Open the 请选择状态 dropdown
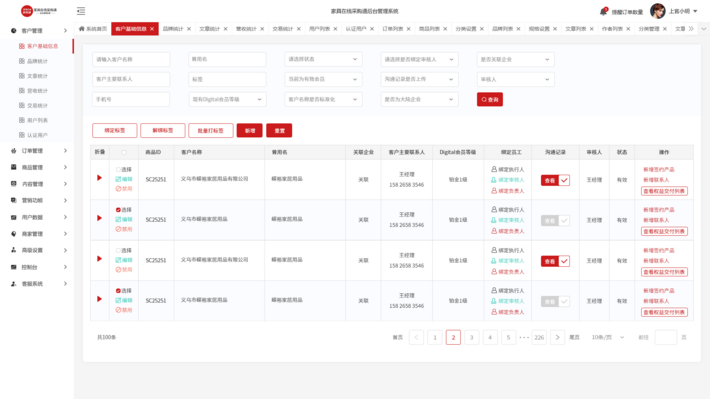The width and height of the screenshot is (710, 399). pos(323,59)
